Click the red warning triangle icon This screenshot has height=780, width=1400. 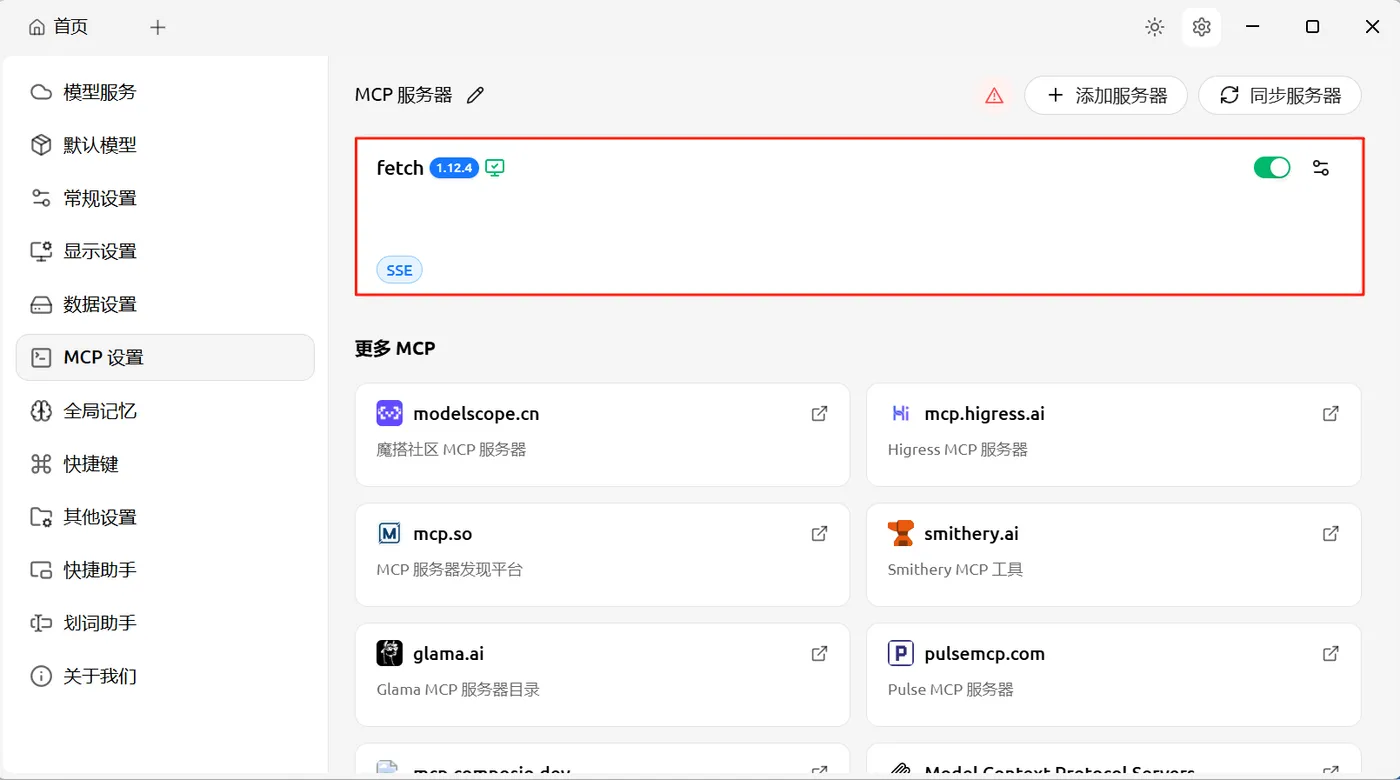[994, 96]
